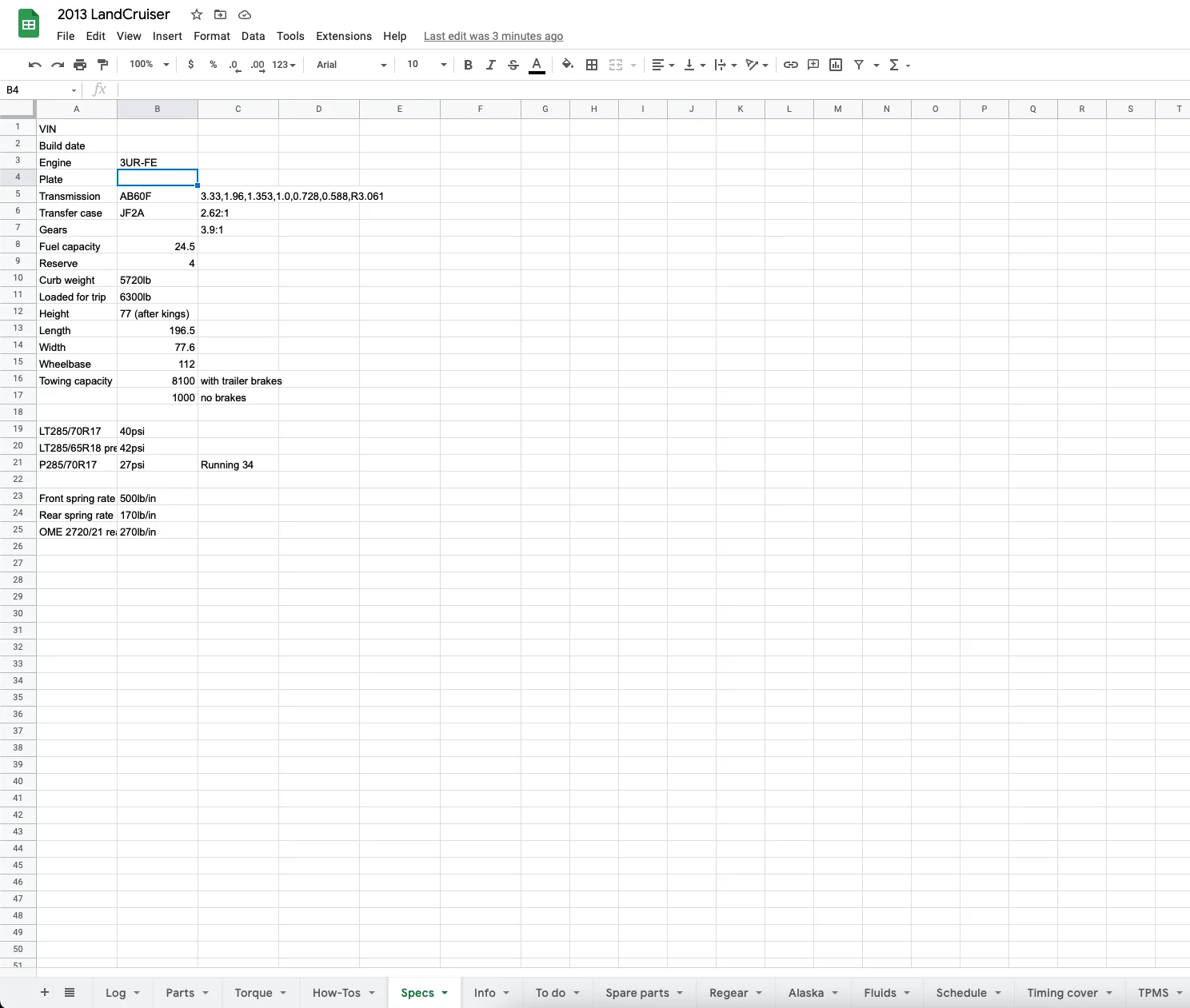
Task: Expand merge cells options arrow
Action: (x=633, y=66)
